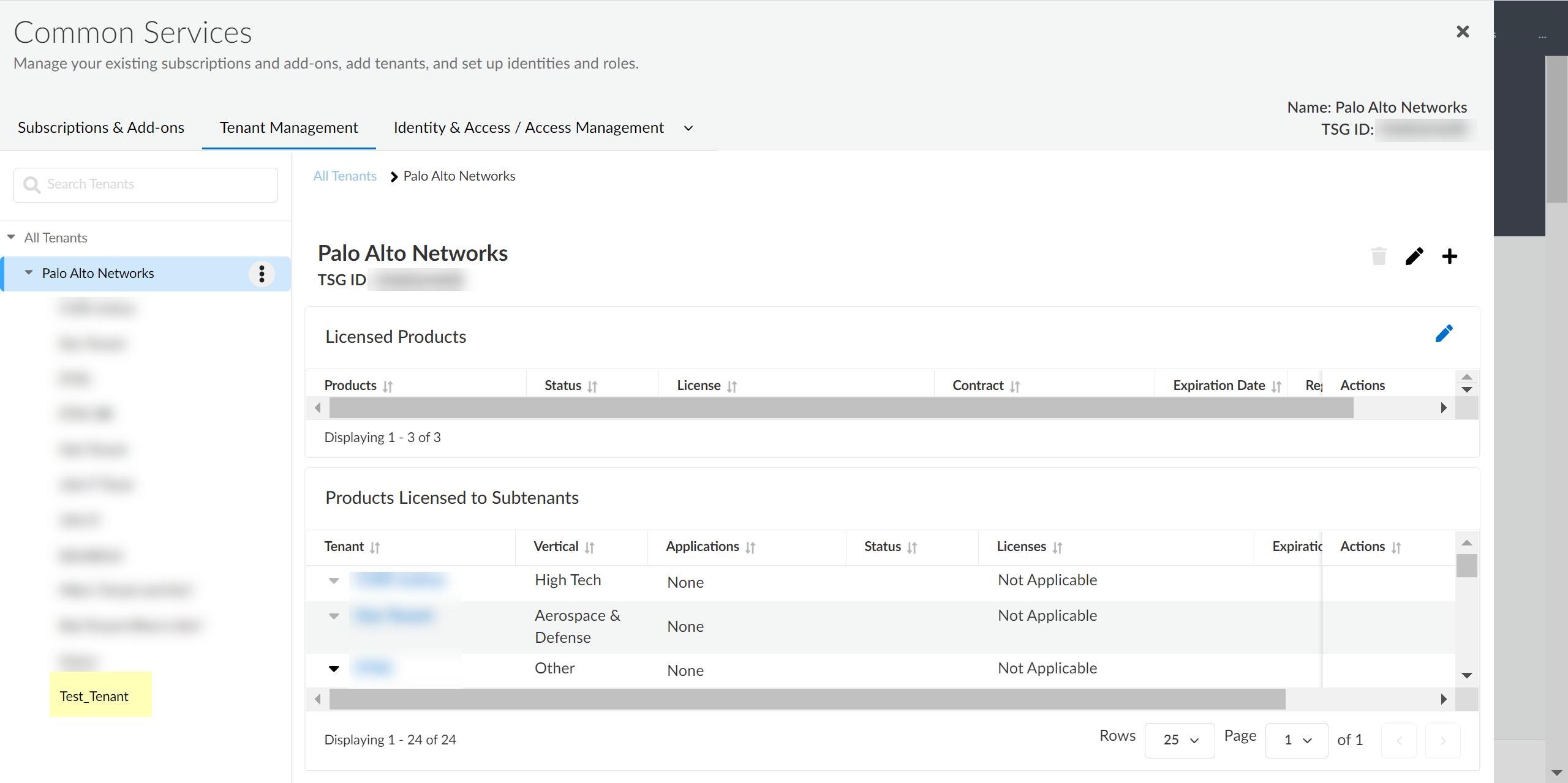Edit Licensed Products with blue pencil
Image resolution: width=1568 pixels, height=783 pixels.
coord(1444,334)
